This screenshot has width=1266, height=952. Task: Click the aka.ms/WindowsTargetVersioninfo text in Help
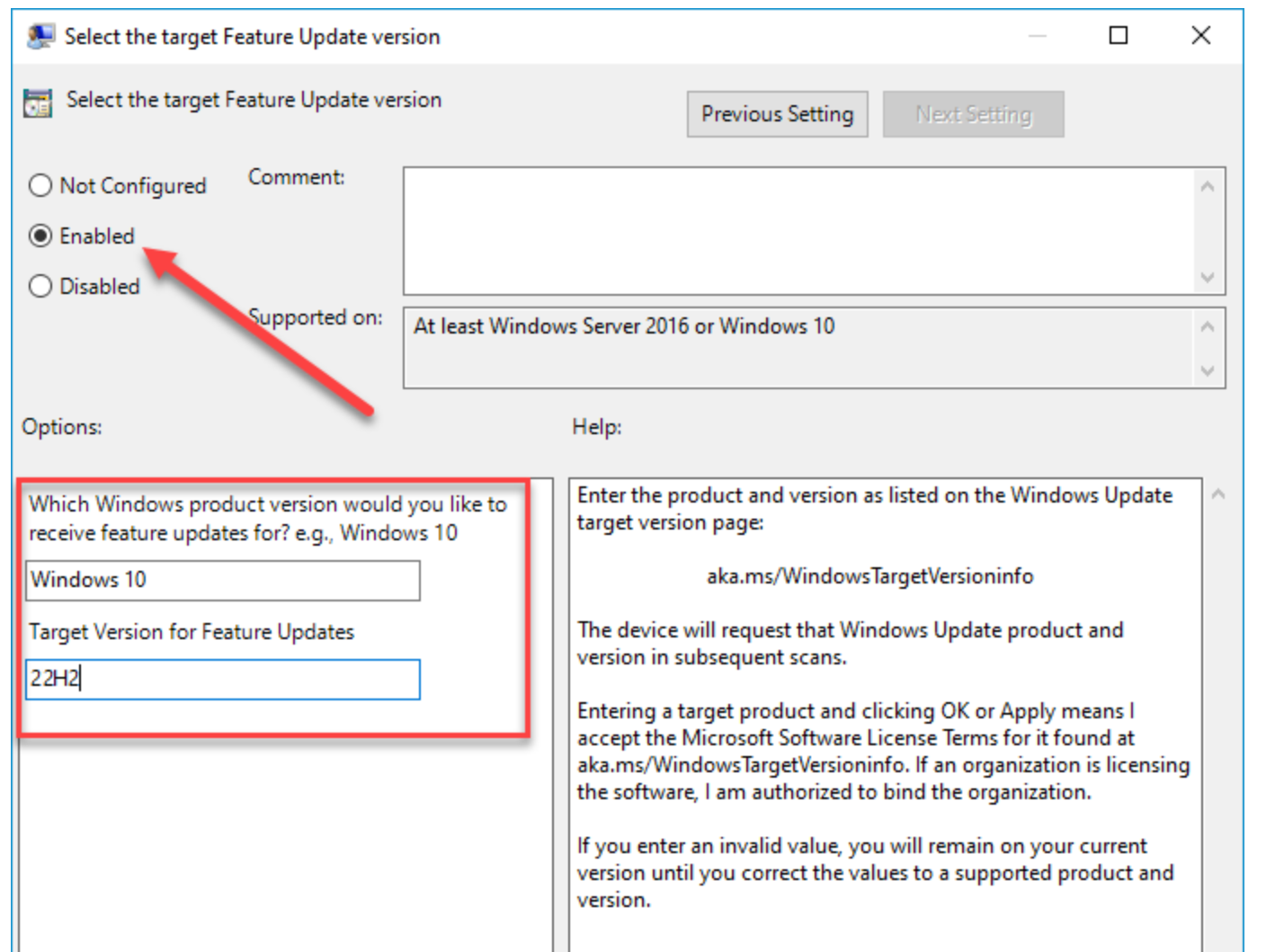(x=869, y=576)
